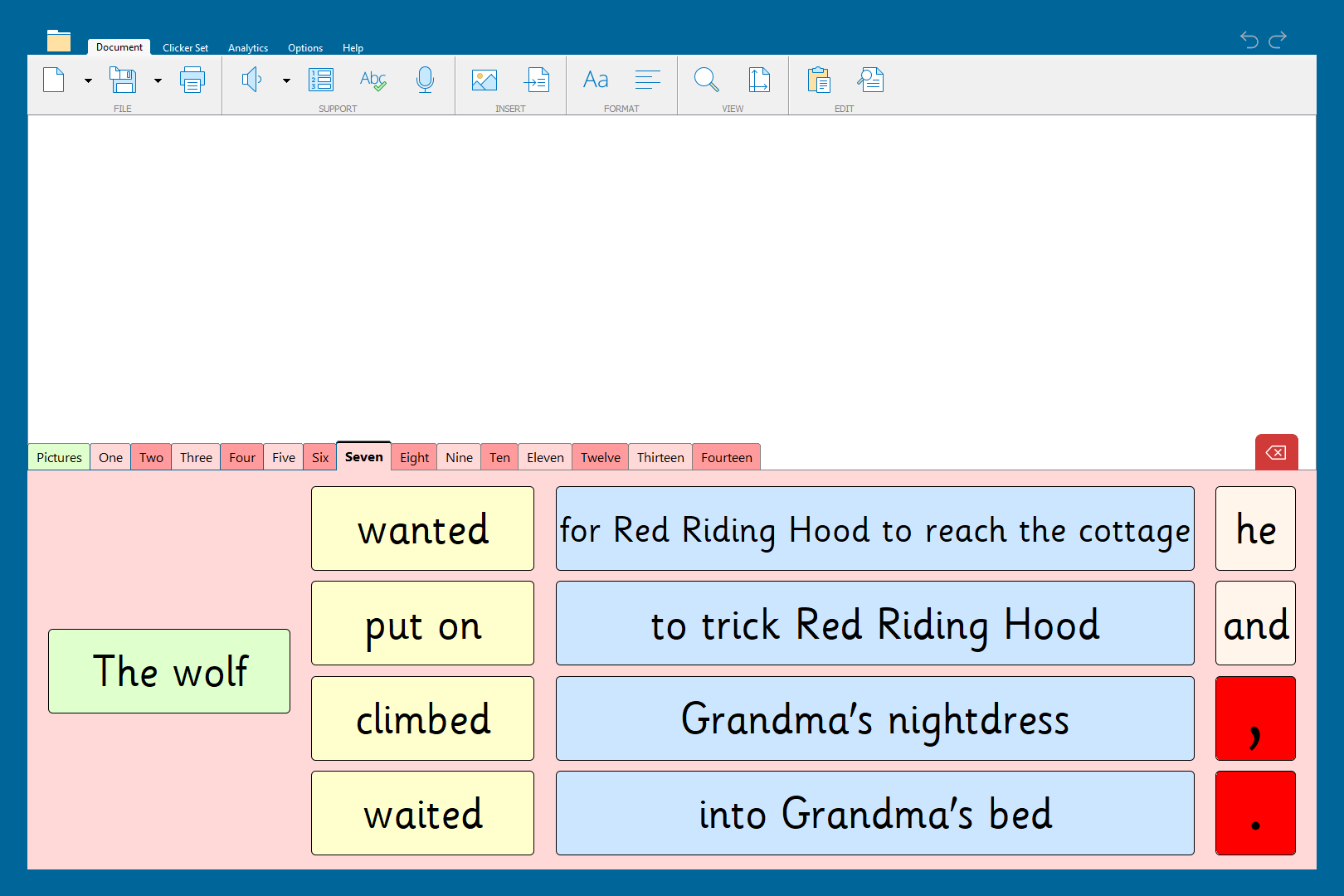Open the spell check tool

coord(373,80)
